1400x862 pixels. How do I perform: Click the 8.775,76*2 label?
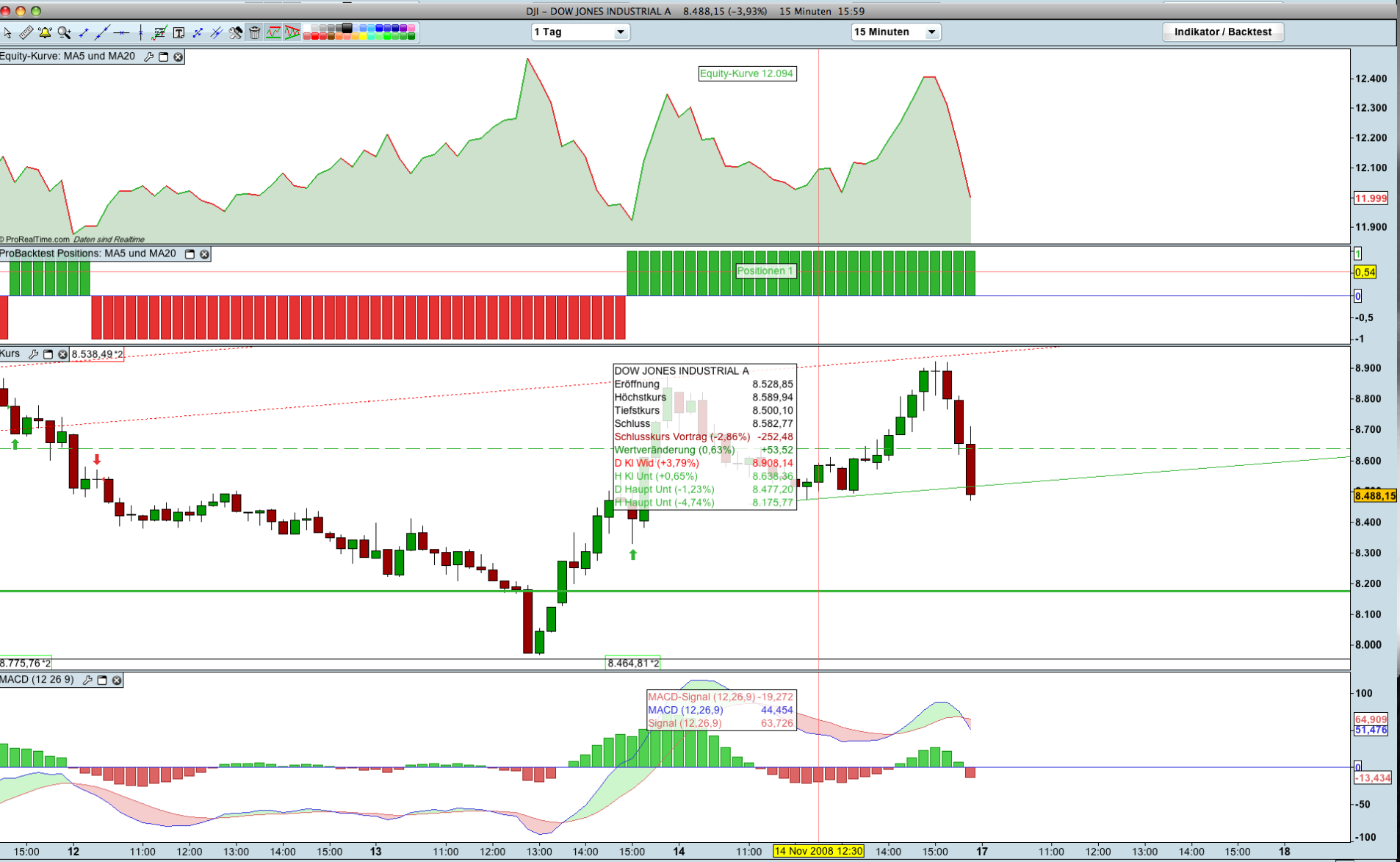pyautogui.click(x=26, y=663)
